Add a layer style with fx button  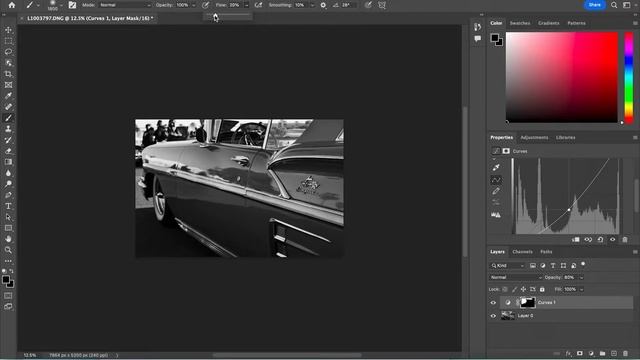[x=568, y=353]
